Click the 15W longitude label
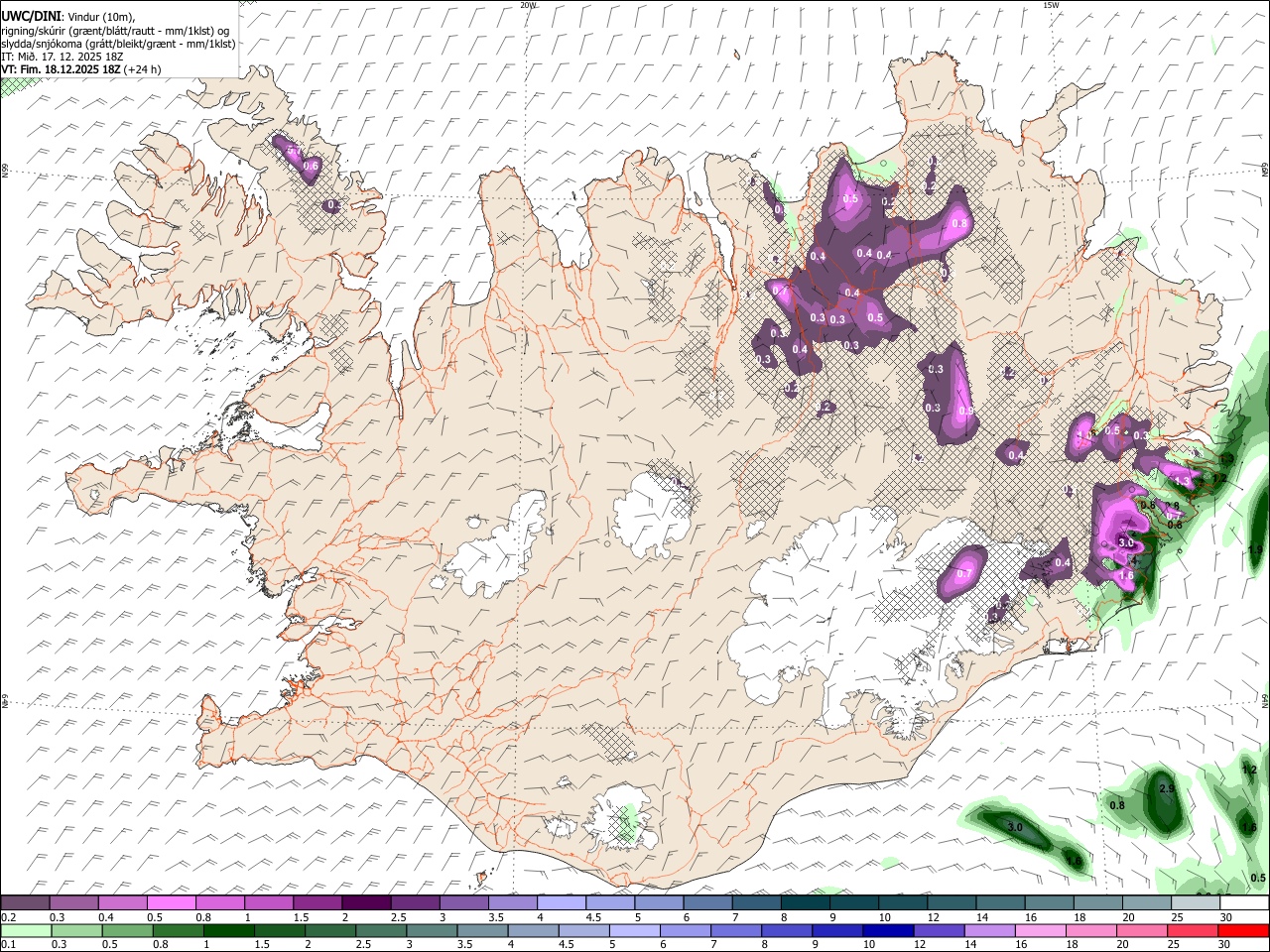 tap(1050, 5)
